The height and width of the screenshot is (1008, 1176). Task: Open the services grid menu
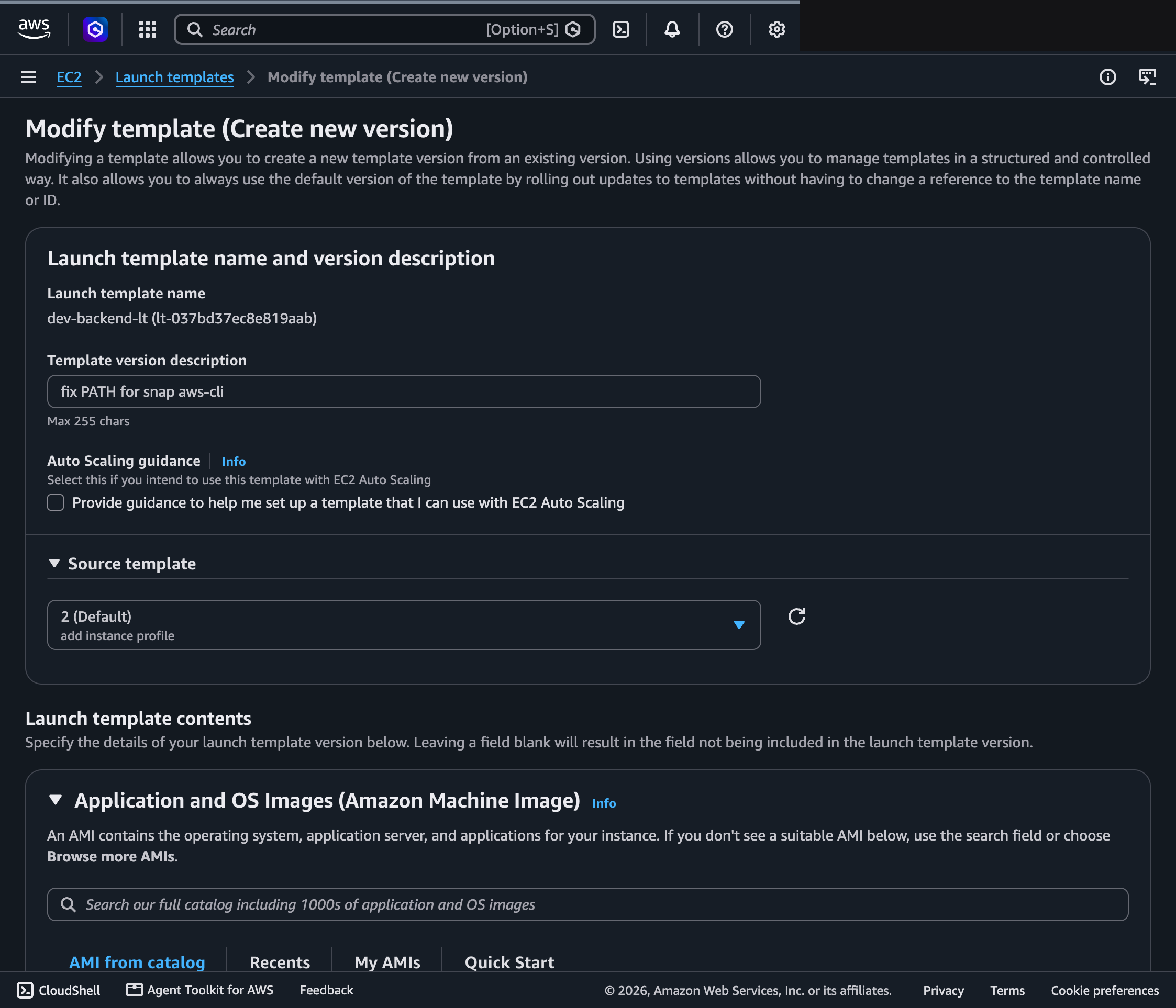click(148, 29)
